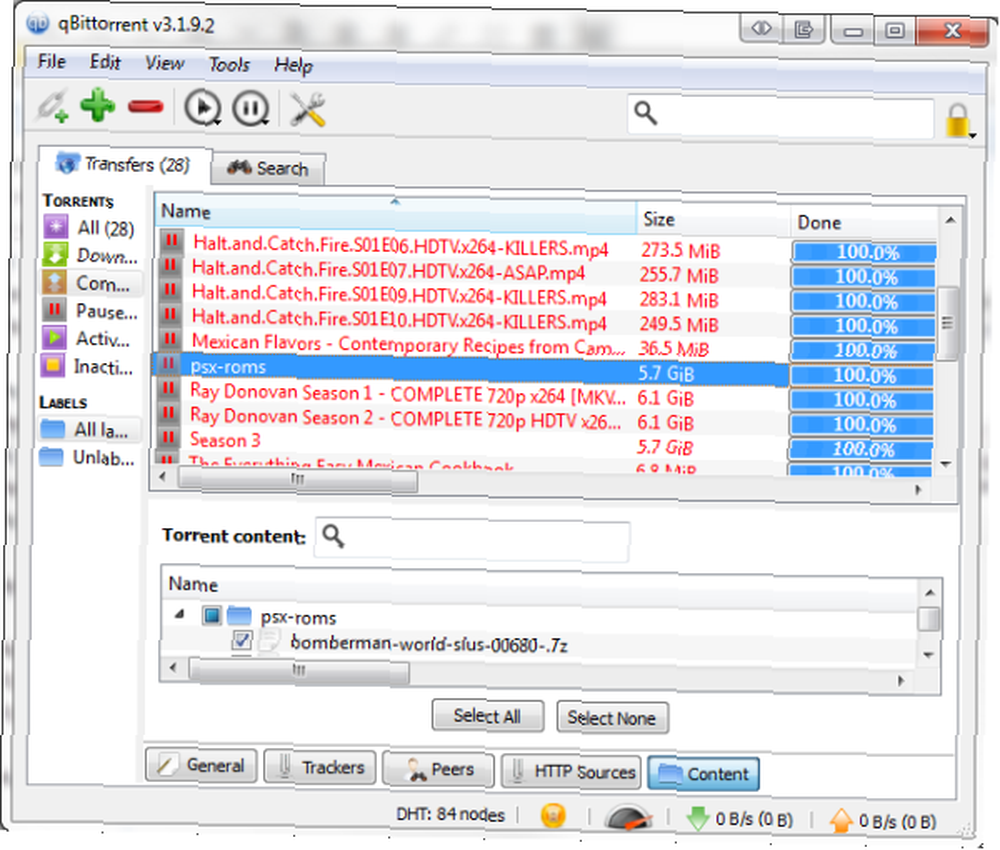Click the Select None button
Viewport: 1000px width, 850px height.
tap(612, 717)
